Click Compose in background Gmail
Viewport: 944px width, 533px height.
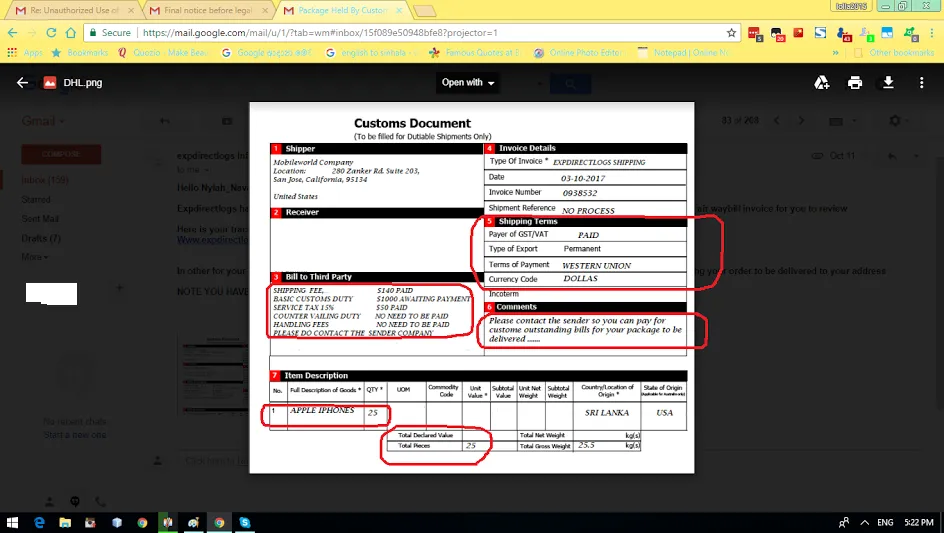(x=61, y=154)
